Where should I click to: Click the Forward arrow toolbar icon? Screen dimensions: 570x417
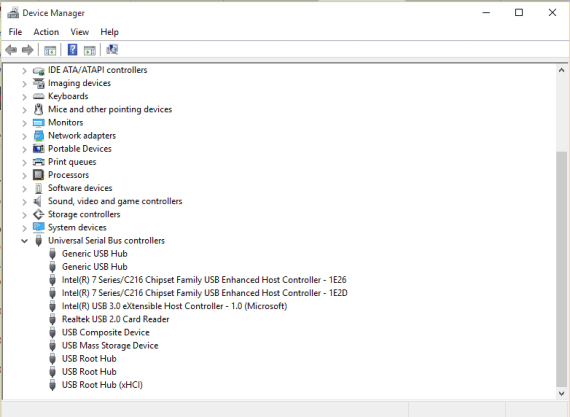coord(28,49)
